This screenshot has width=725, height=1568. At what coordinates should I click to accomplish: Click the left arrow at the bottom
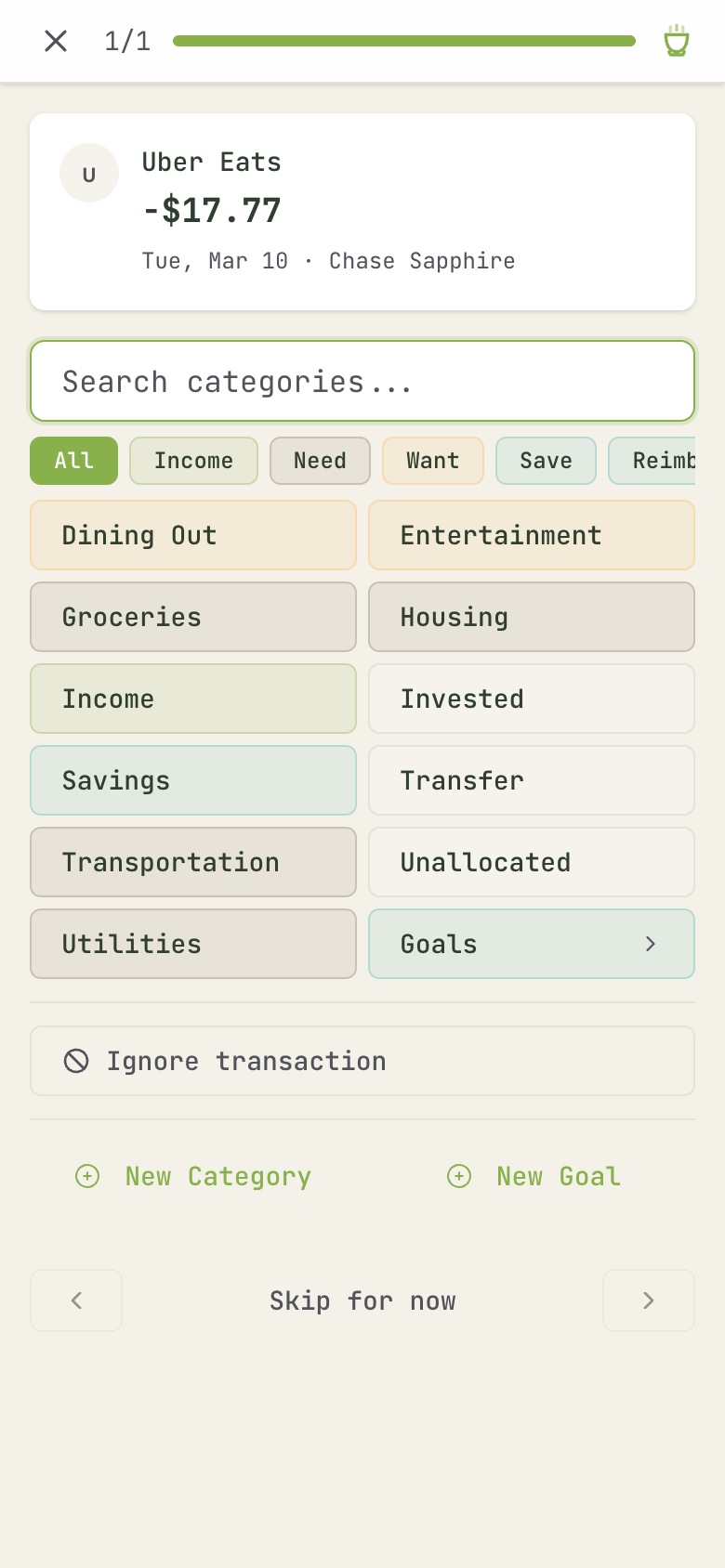(75, 1300)
